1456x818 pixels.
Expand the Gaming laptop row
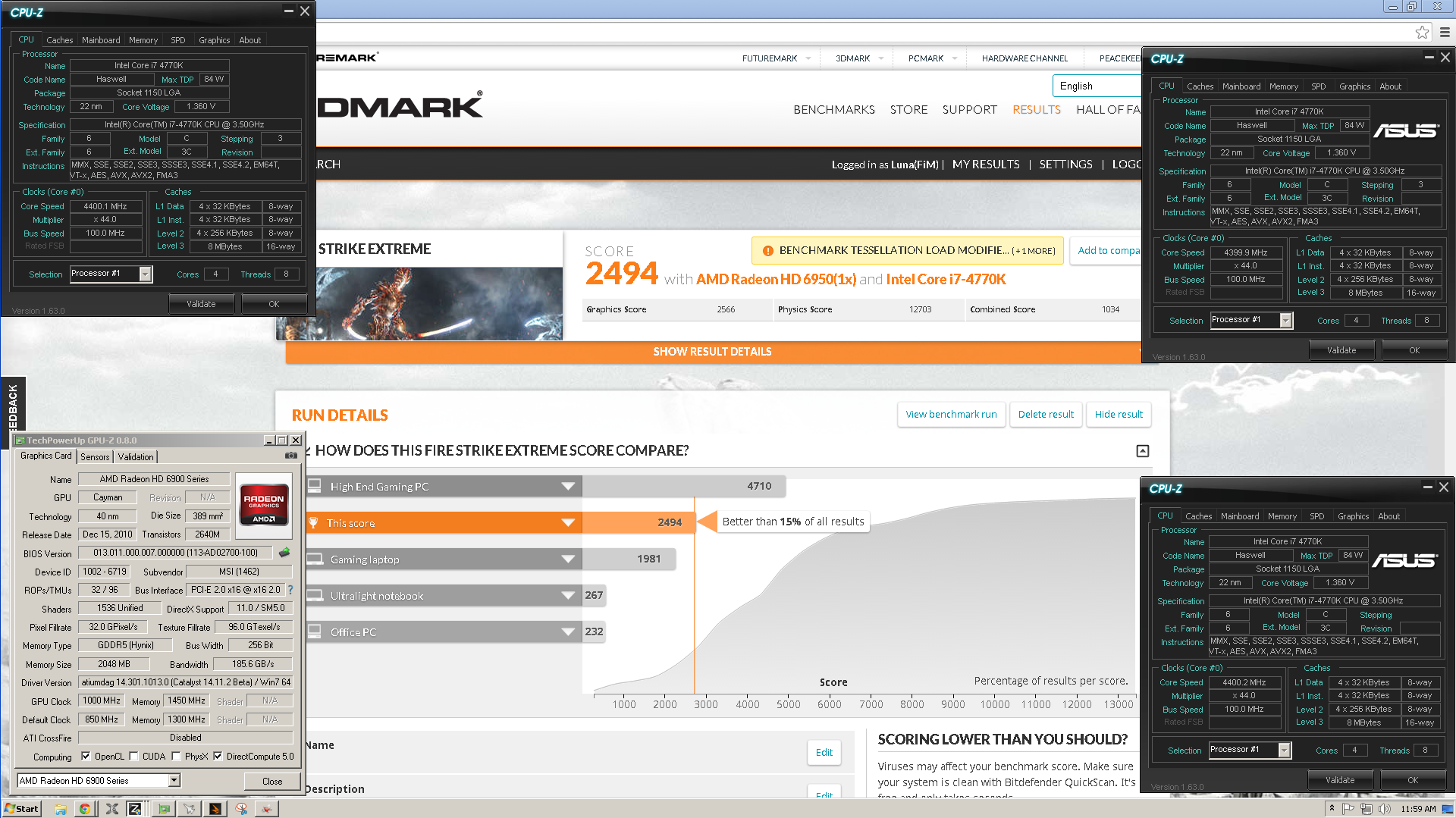pyautogui.click(x=568, y=559)
